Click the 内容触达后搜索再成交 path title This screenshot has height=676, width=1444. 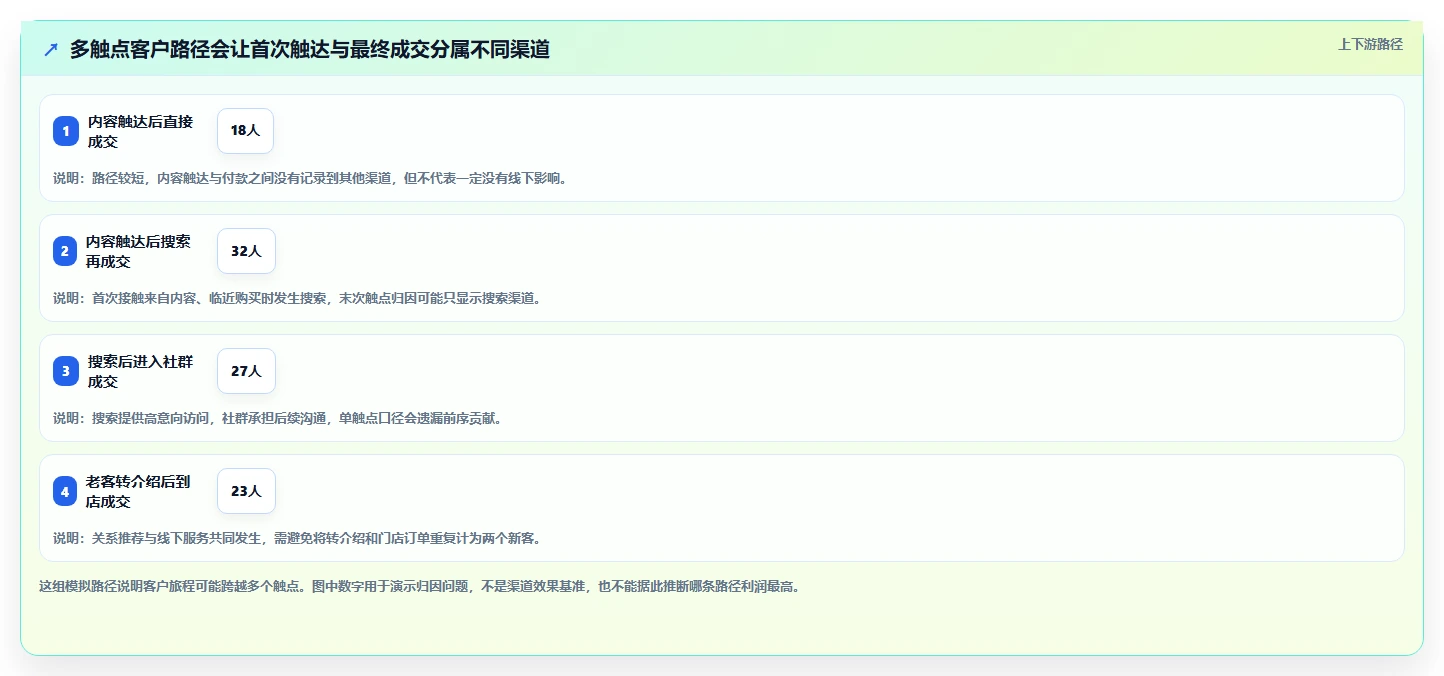(x=138, y=251)
